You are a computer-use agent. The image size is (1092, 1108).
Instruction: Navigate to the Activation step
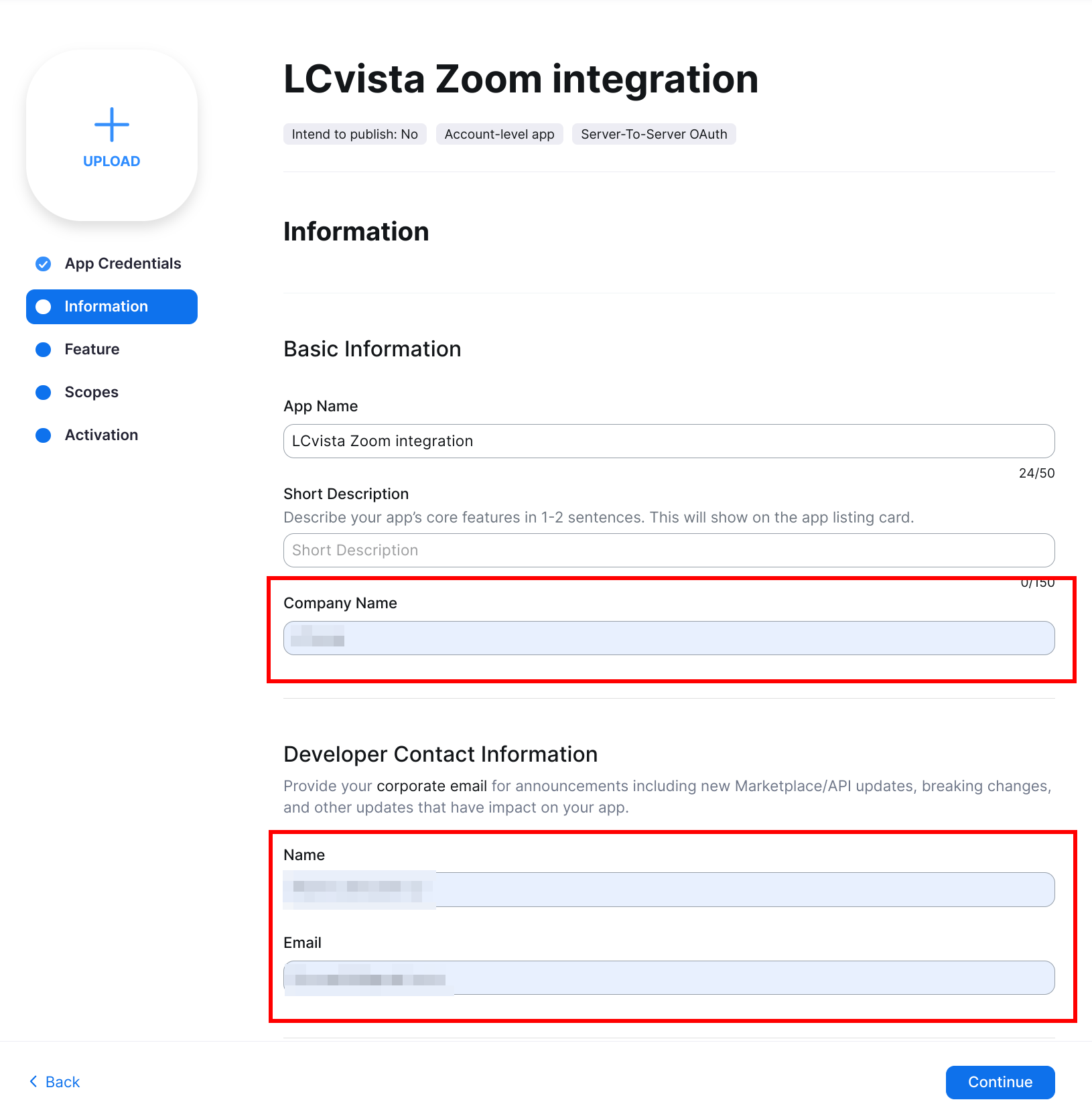pyautogui.click(x=101, y=435)
